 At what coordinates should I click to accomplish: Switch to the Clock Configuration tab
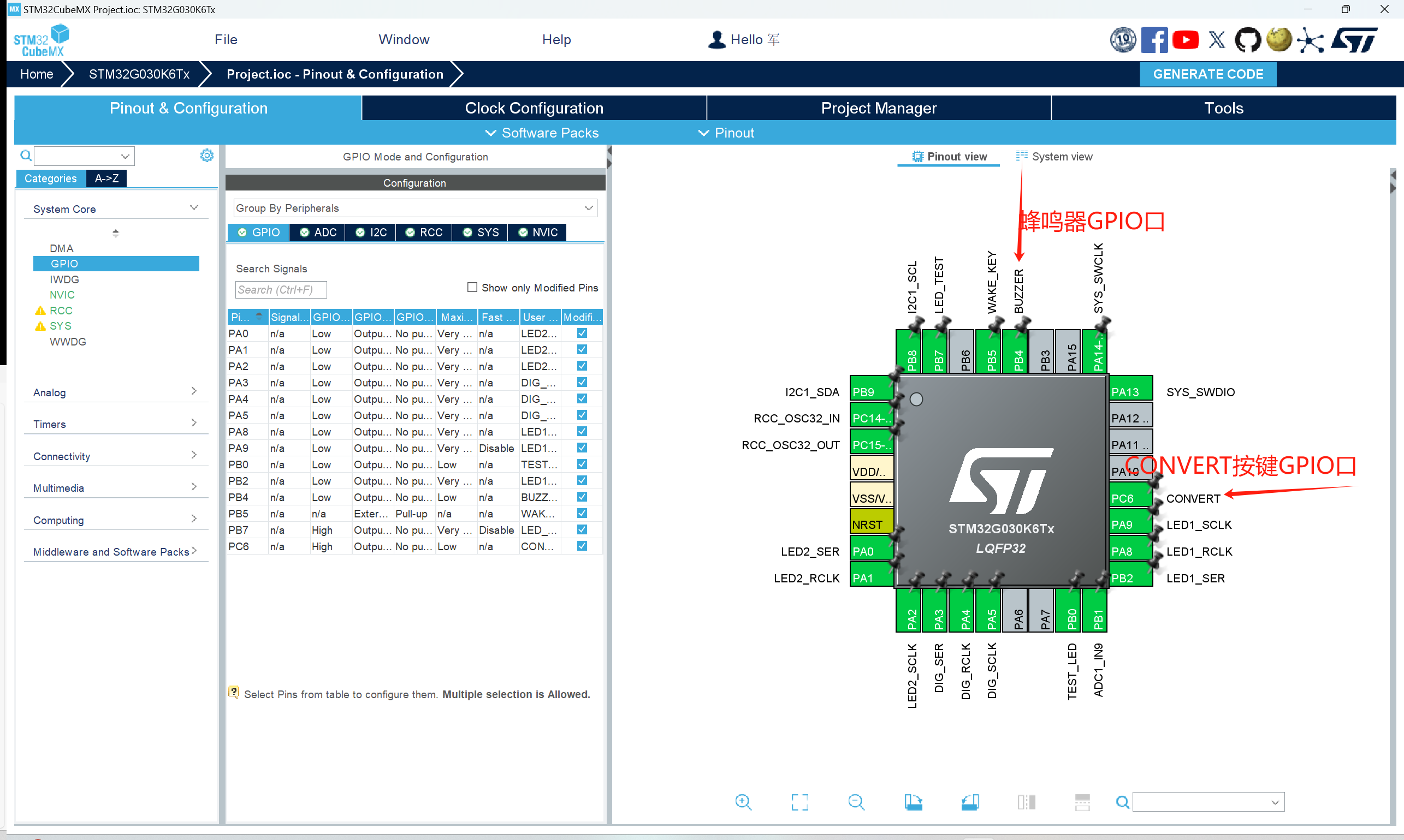534,108
